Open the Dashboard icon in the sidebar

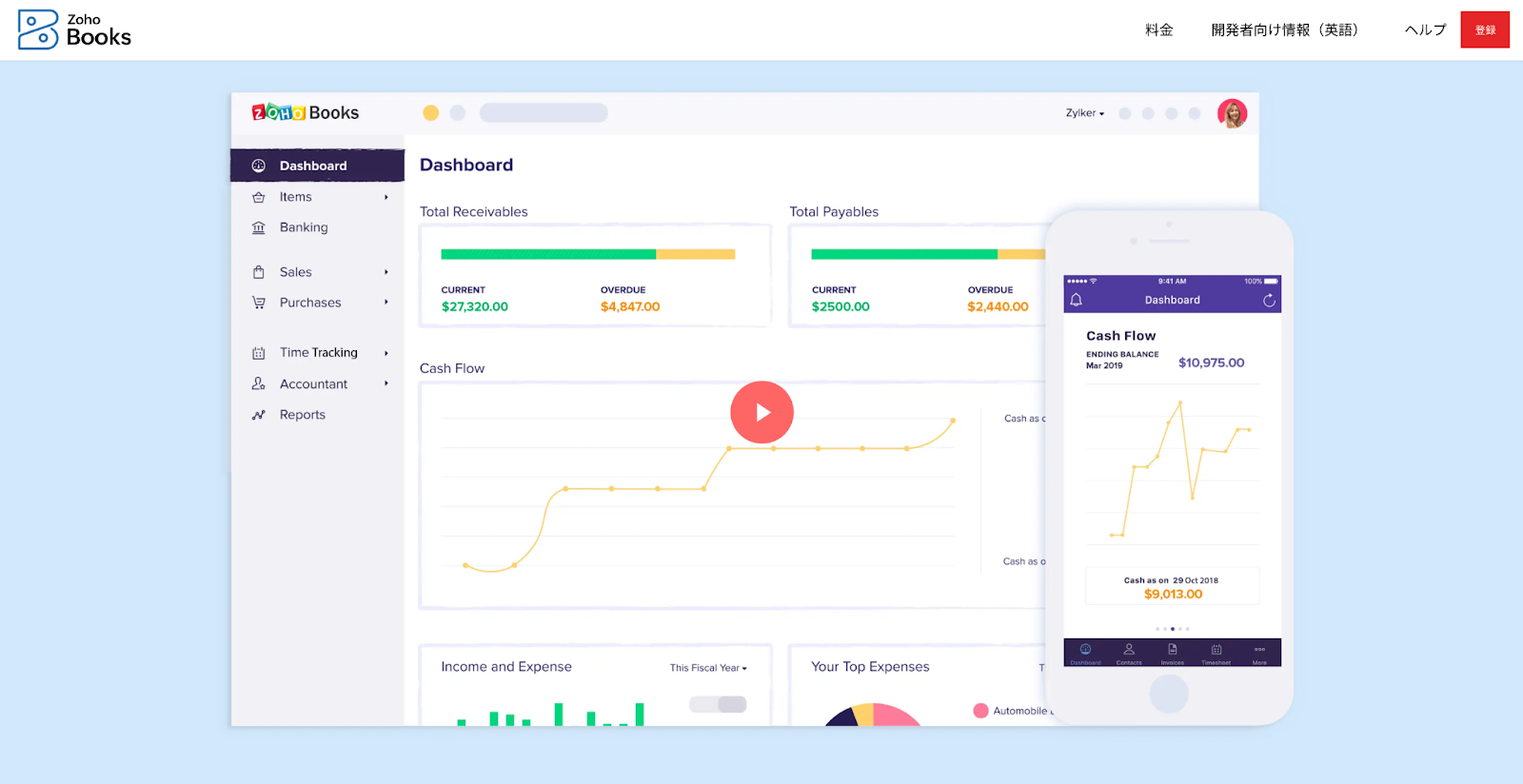click(x=258, y=166)
